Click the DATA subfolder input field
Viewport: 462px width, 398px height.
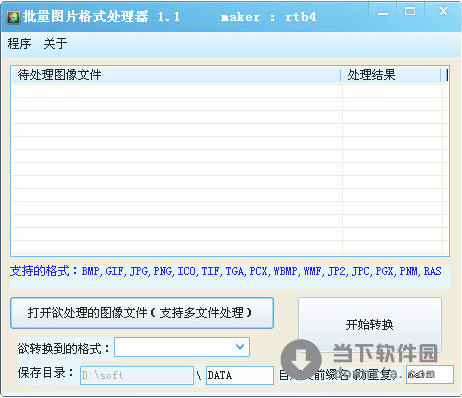pyautogui.click(x=240, y=375)
